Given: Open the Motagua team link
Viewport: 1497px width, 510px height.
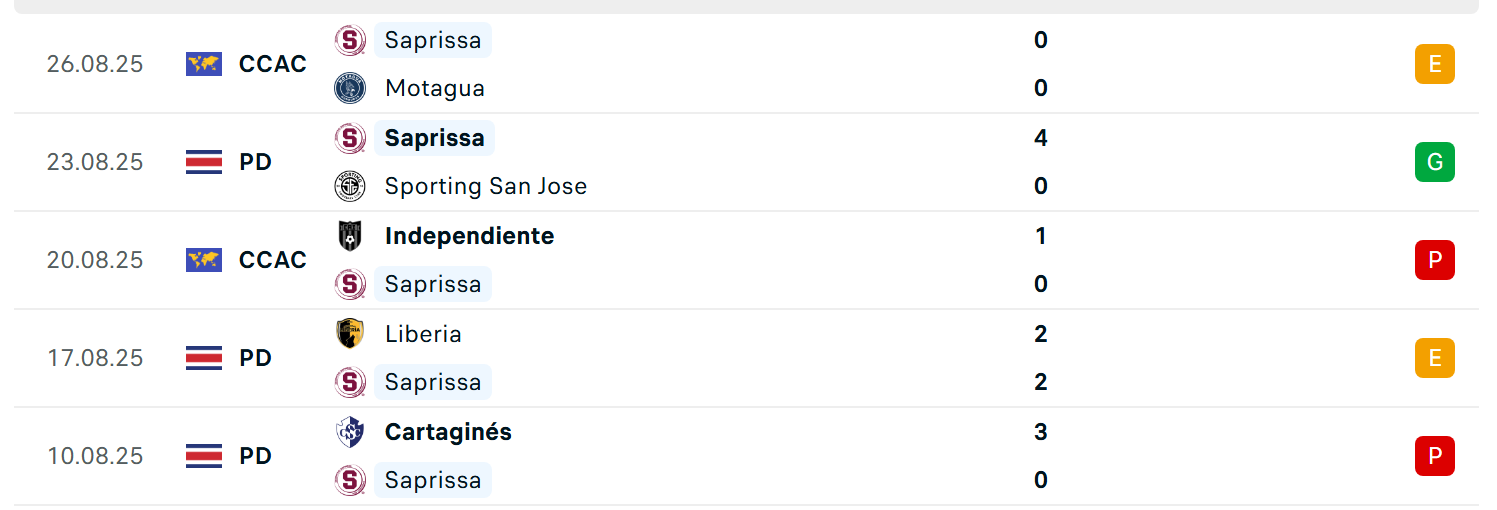Looking at the screenshot, I should [435, 88].
